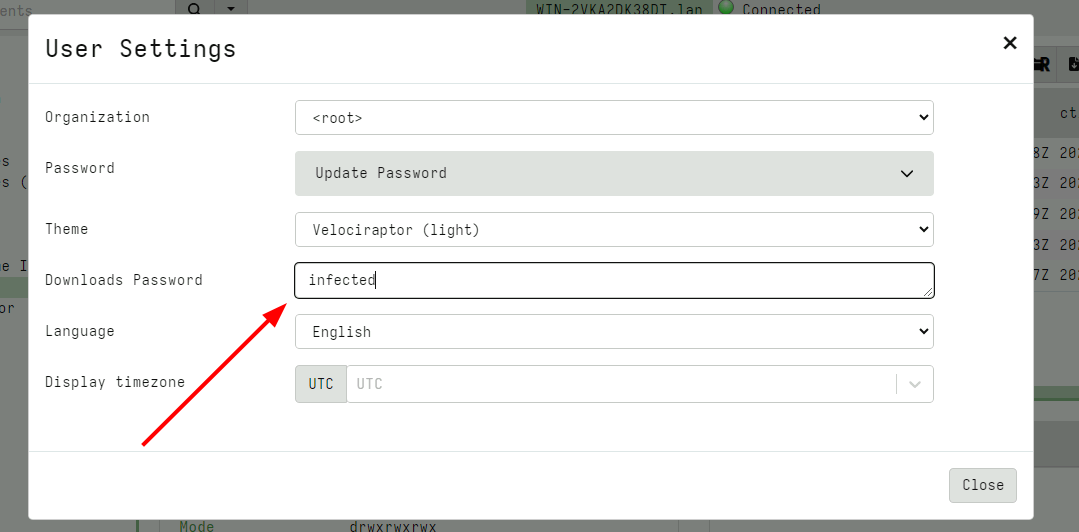Screen dimensions: 1079x532
Task: Click the magnifier search icon in top bar
Action: (194, 8)
